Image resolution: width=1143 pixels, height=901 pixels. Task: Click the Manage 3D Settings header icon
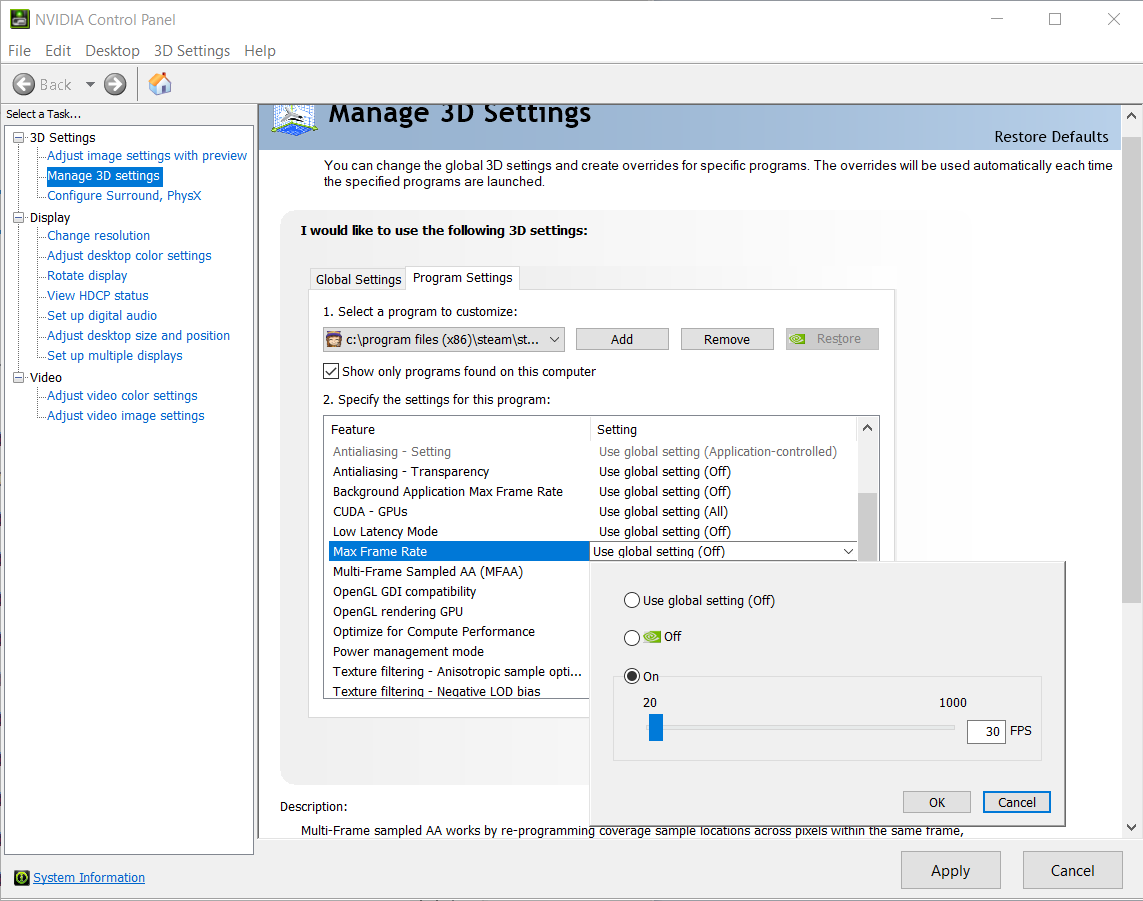point(294,120)
